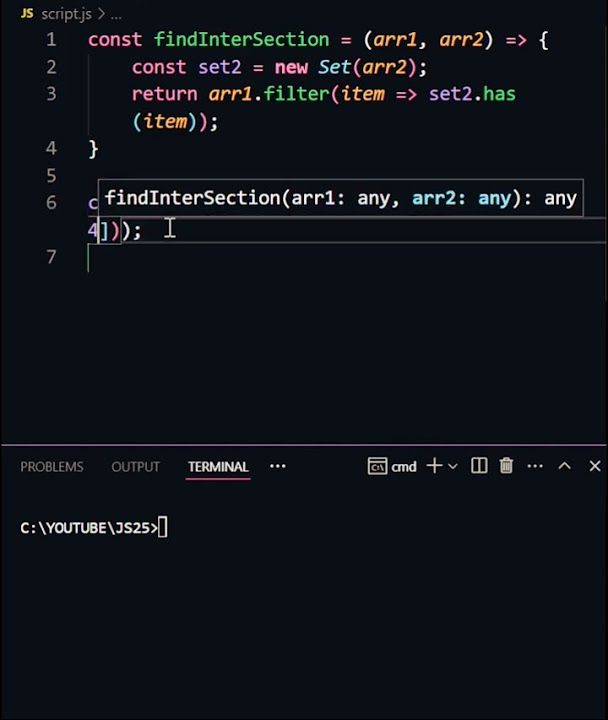
Task: Maximize panel size using the chevron-up icon
Action: tap(564, 466)
